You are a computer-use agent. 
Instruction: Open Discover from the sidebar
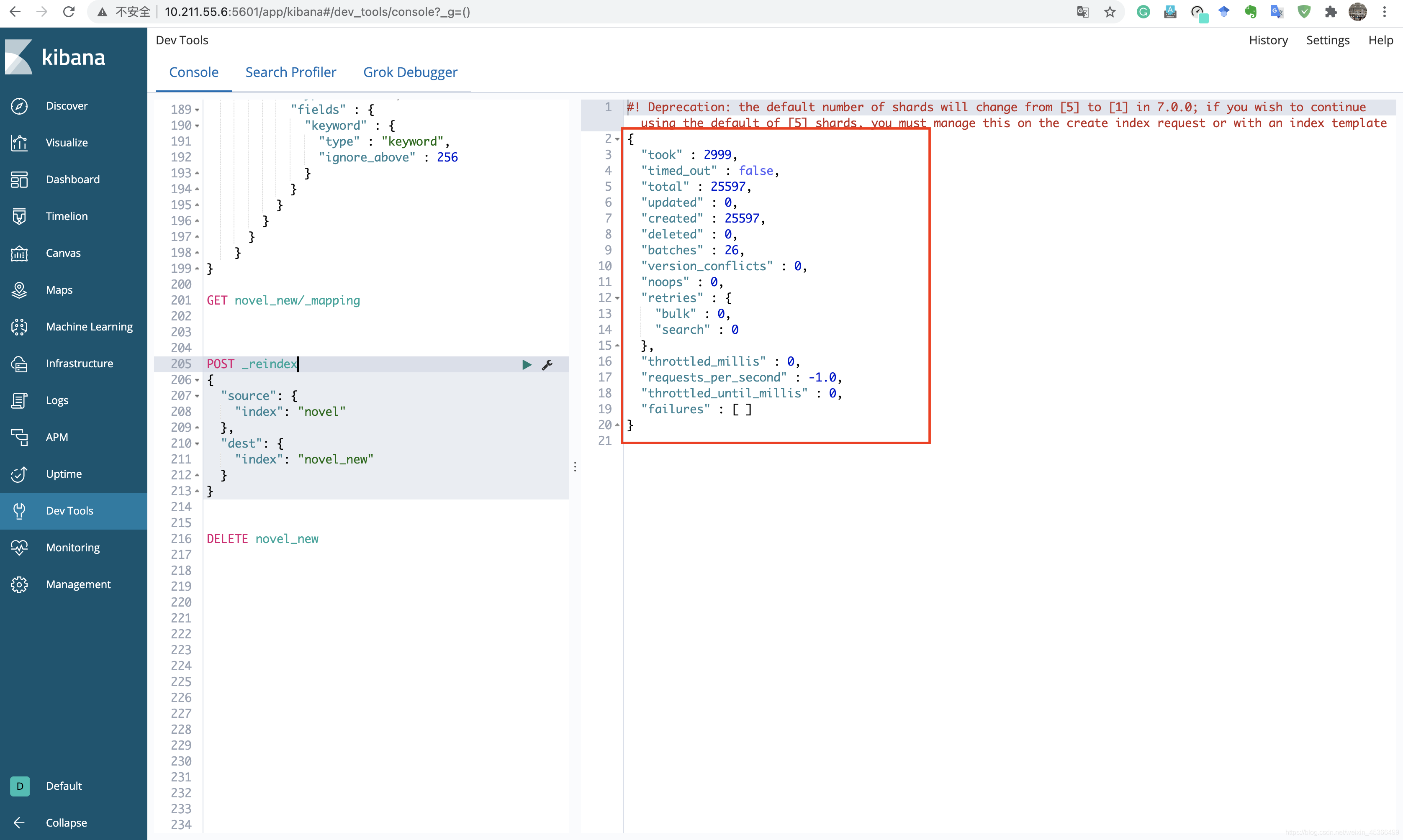[x=66, y=106]
